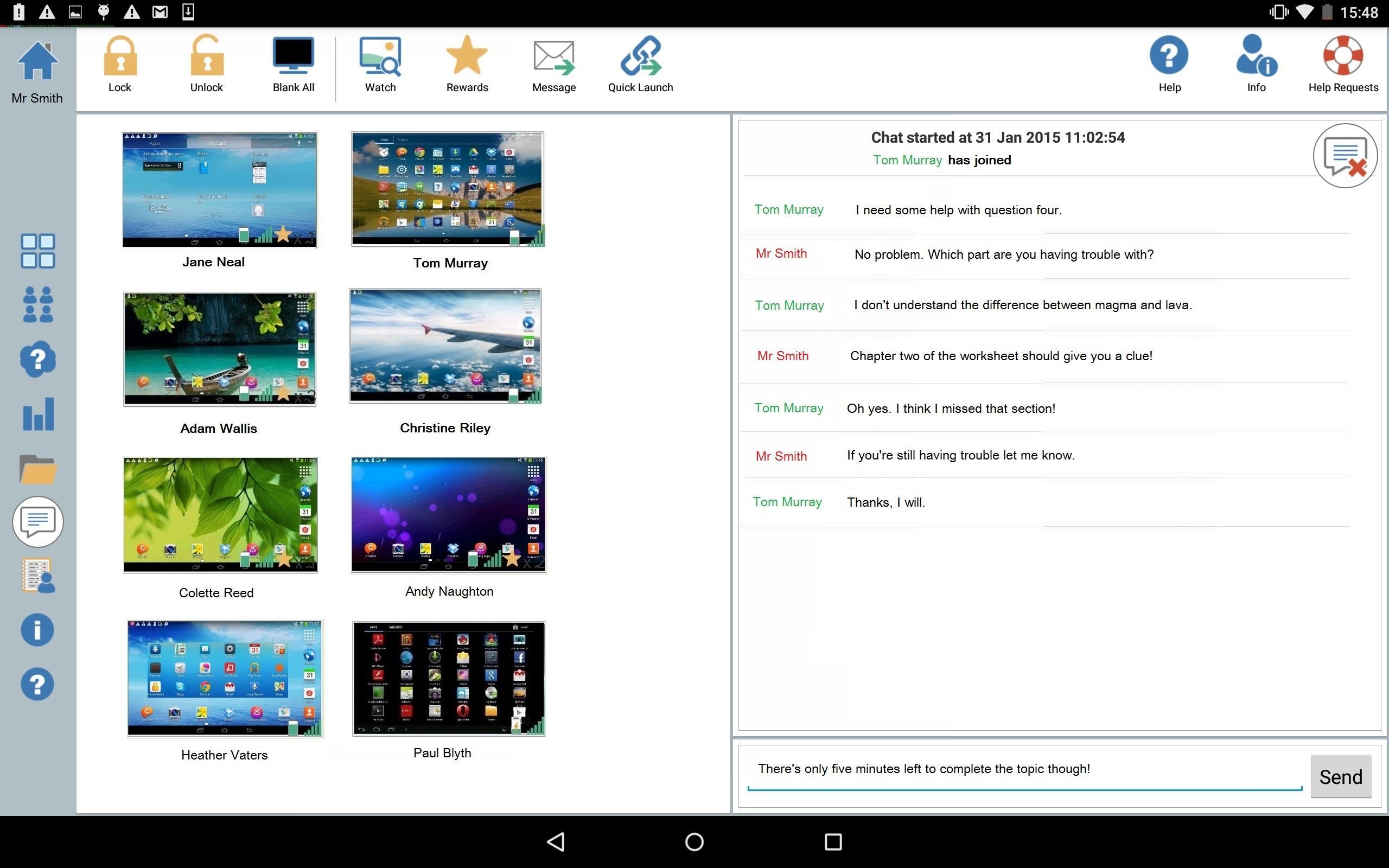The image size is (1389, 868).
Task: Click the 'Thanks, I will.' message
Action: [885, 502]
